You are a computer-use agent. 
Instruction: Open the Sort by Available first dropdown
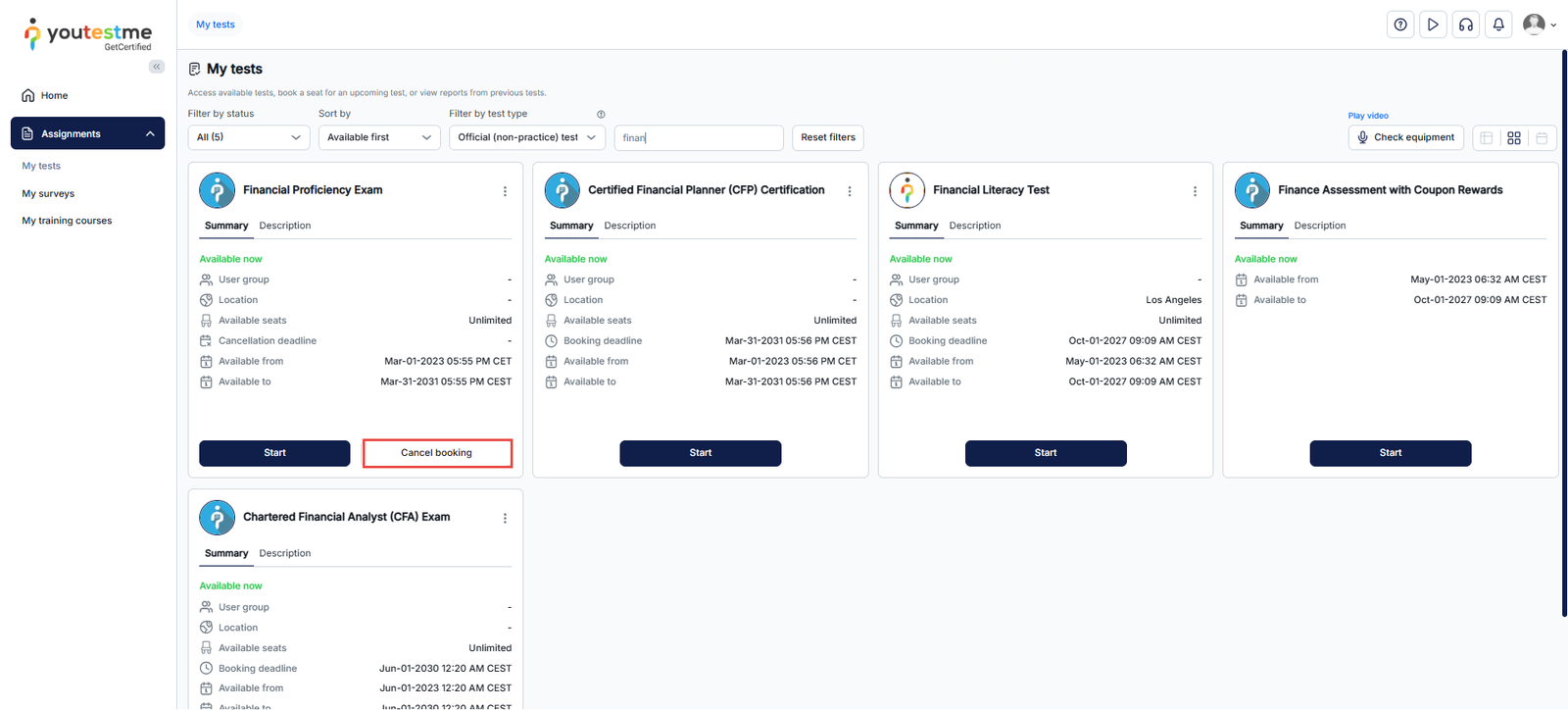pyautogui.click(x=379, y=137)
